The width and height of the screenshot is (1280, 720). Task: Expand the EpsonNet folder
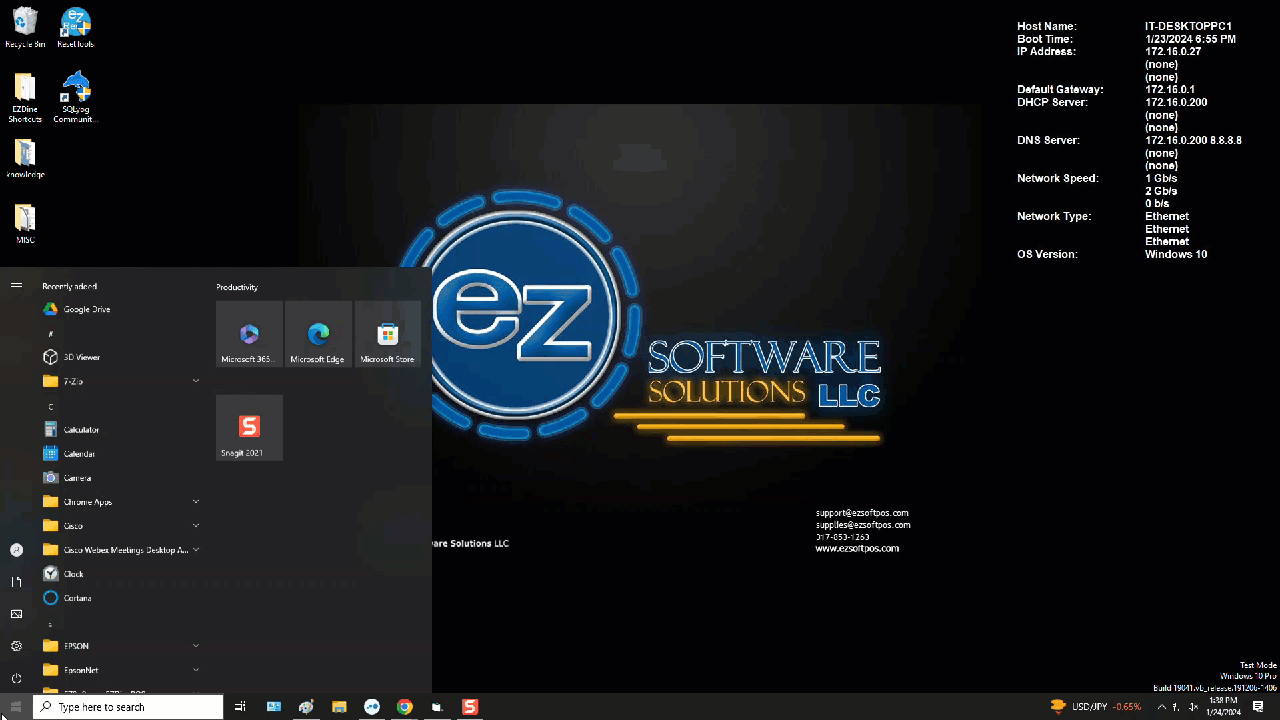pos(120,670)
